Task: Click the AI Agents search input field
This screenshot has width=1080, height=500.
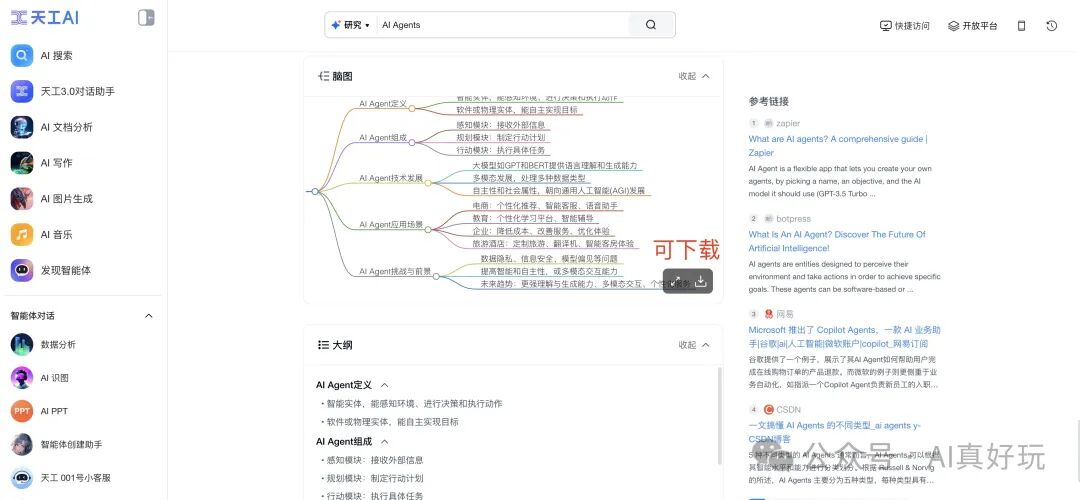Action: pyautogui.click(x=503, y=25)
